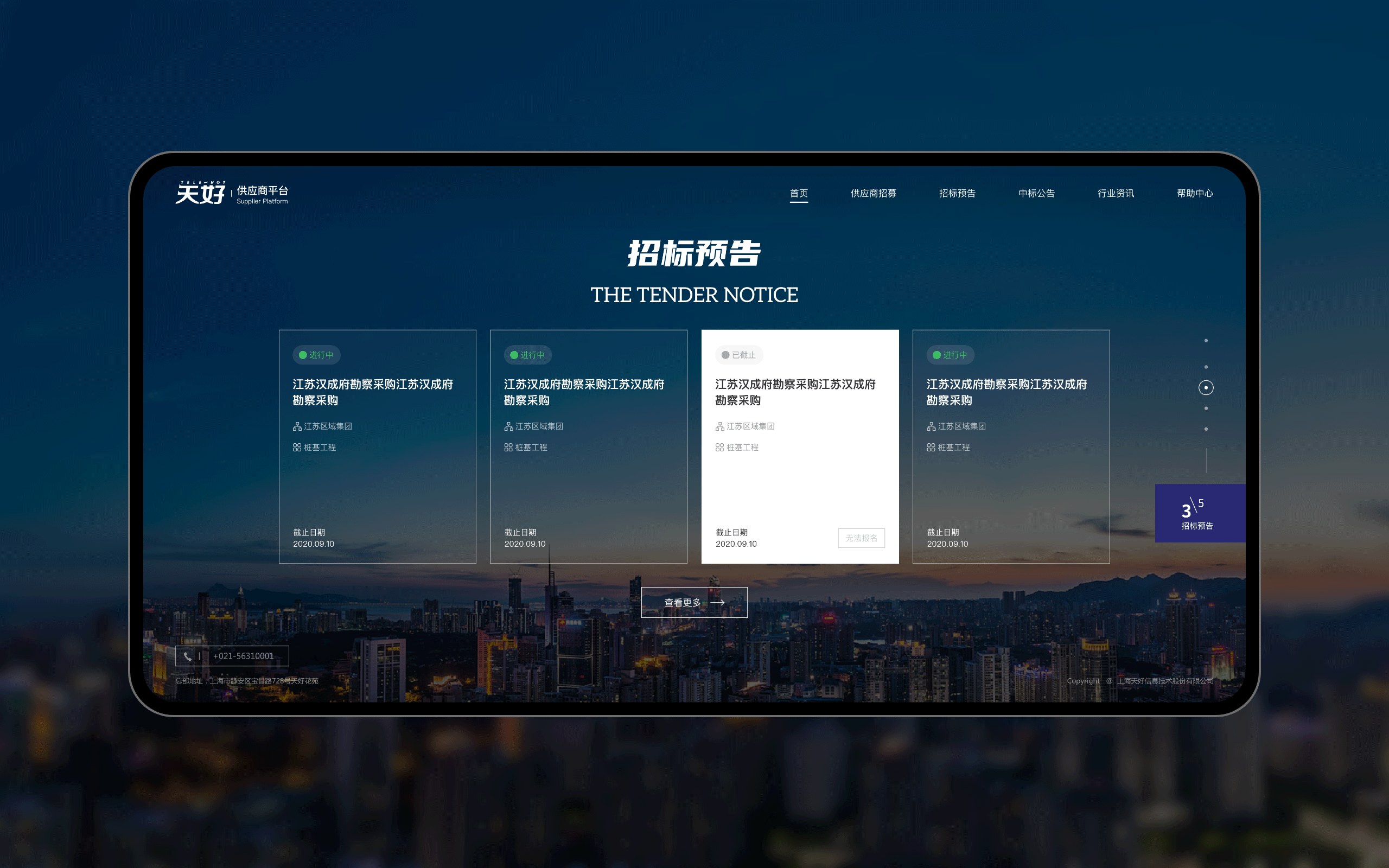Click THE TENDER NOTICE heading
This screenshot has height=868, width=1389.
coord(694,295)
